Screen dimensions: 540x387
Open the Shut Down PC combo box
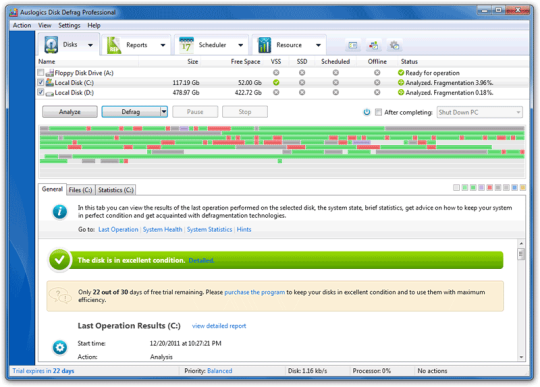(480, 112)
